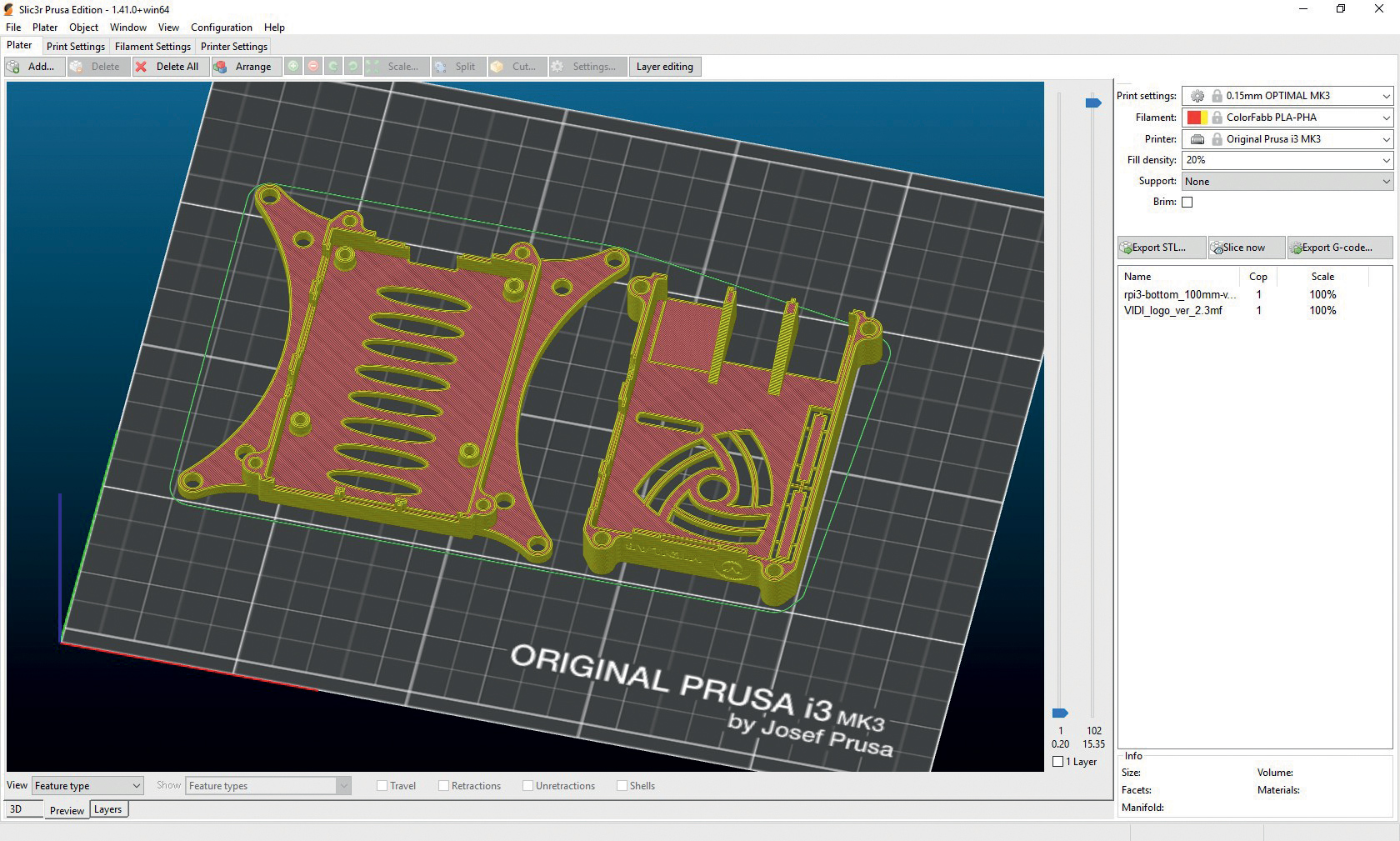Open the Show Feature types dropdown
The width and height of the screenshot is (1400, 841).
pos(268,786)
